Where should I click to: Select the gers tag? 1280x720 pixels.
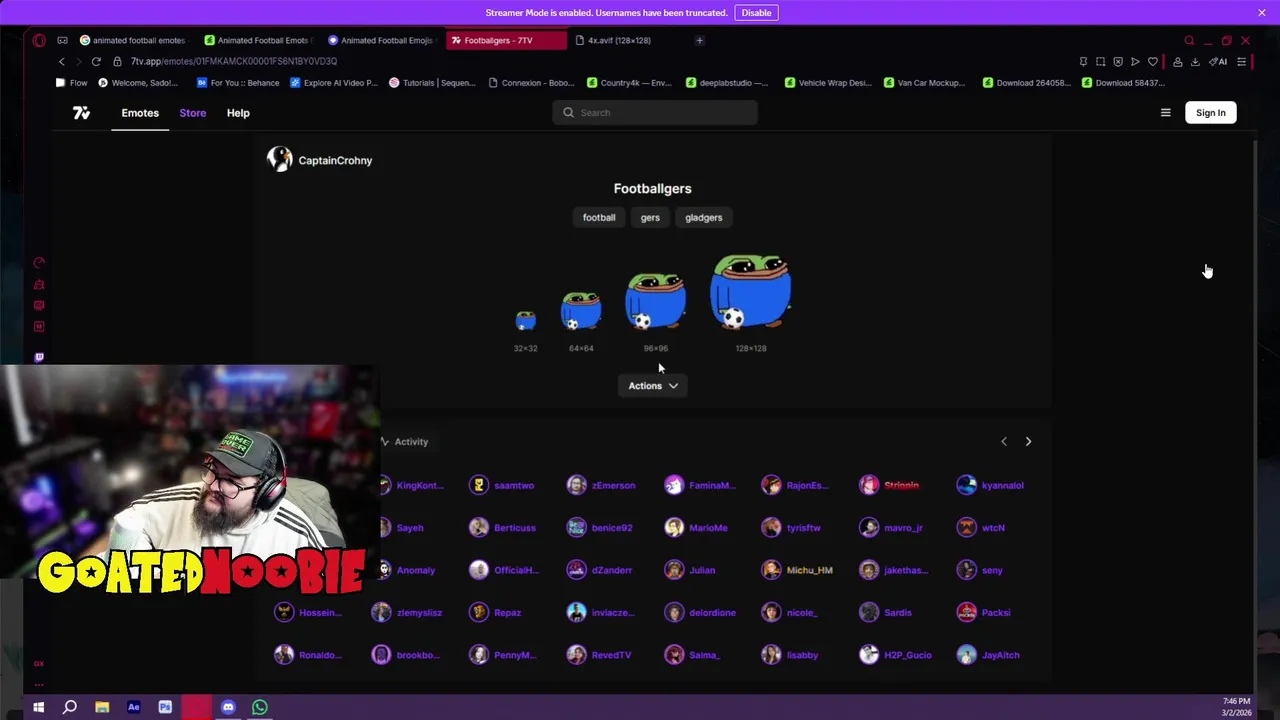(x=650, y=217)
